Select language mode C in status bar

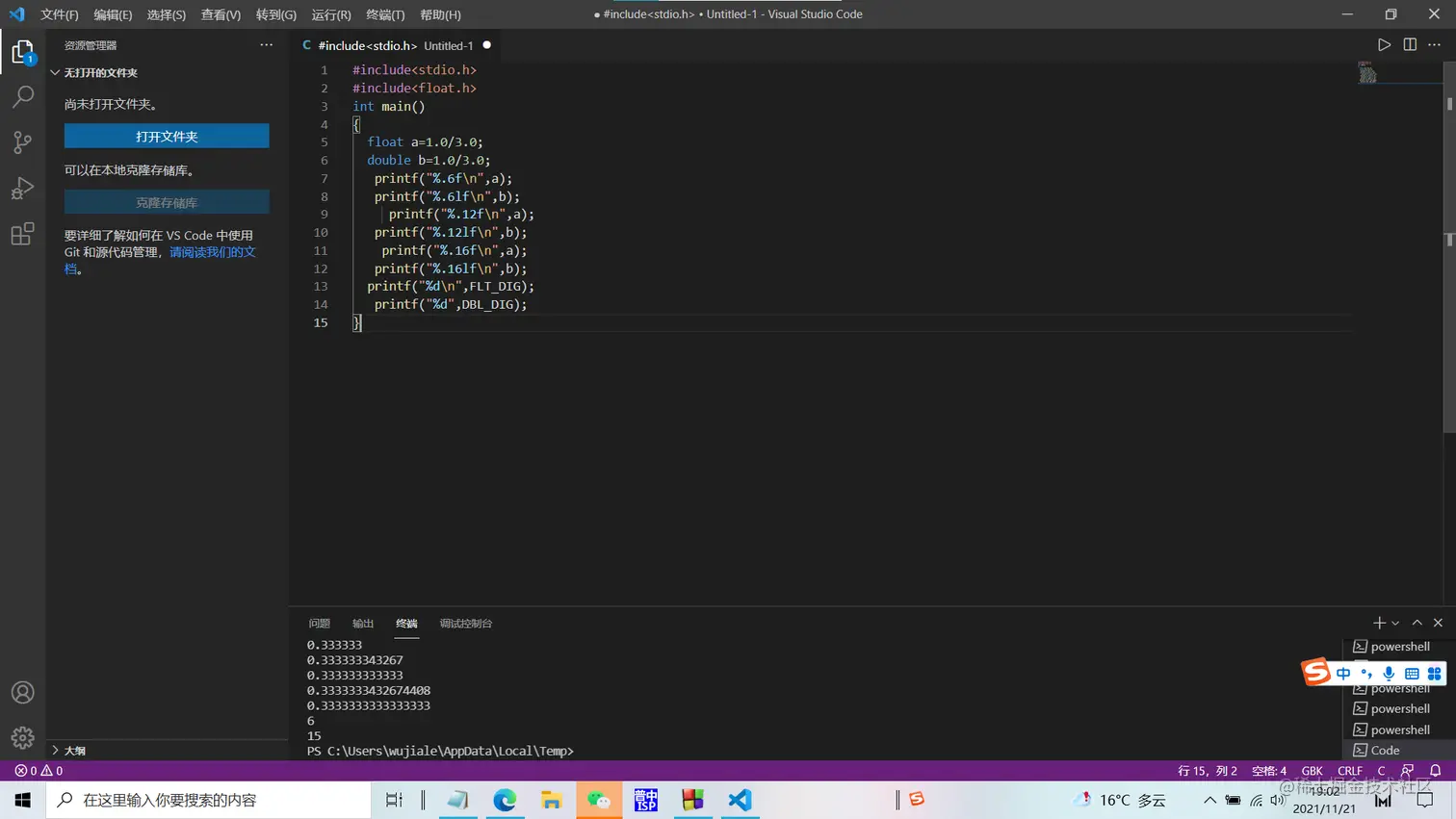[x=1381, y=771]
